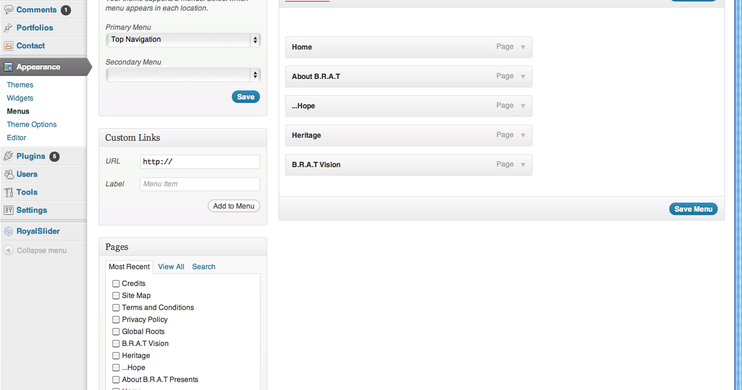Check the Terms and Conditions checkbox
The height and width of the screenshot is (390, 742).
pyautogui.click(x=115, y=308)
